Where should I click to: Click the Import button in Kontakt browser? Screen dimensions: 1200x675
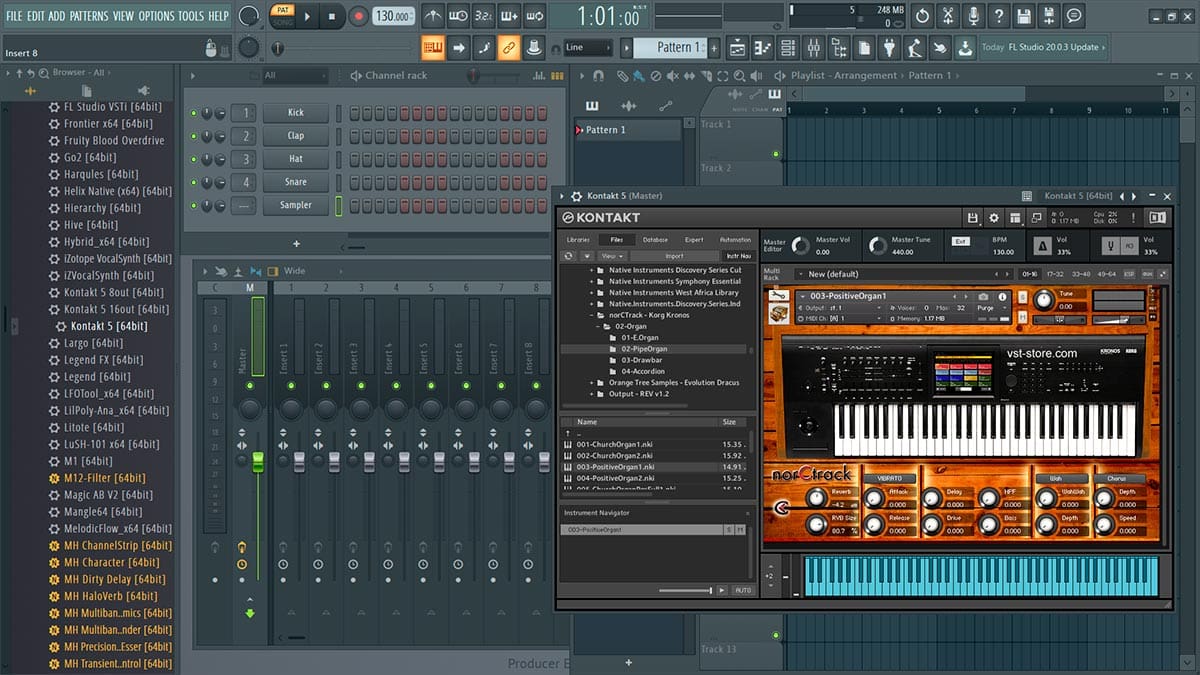pos(674,256)
